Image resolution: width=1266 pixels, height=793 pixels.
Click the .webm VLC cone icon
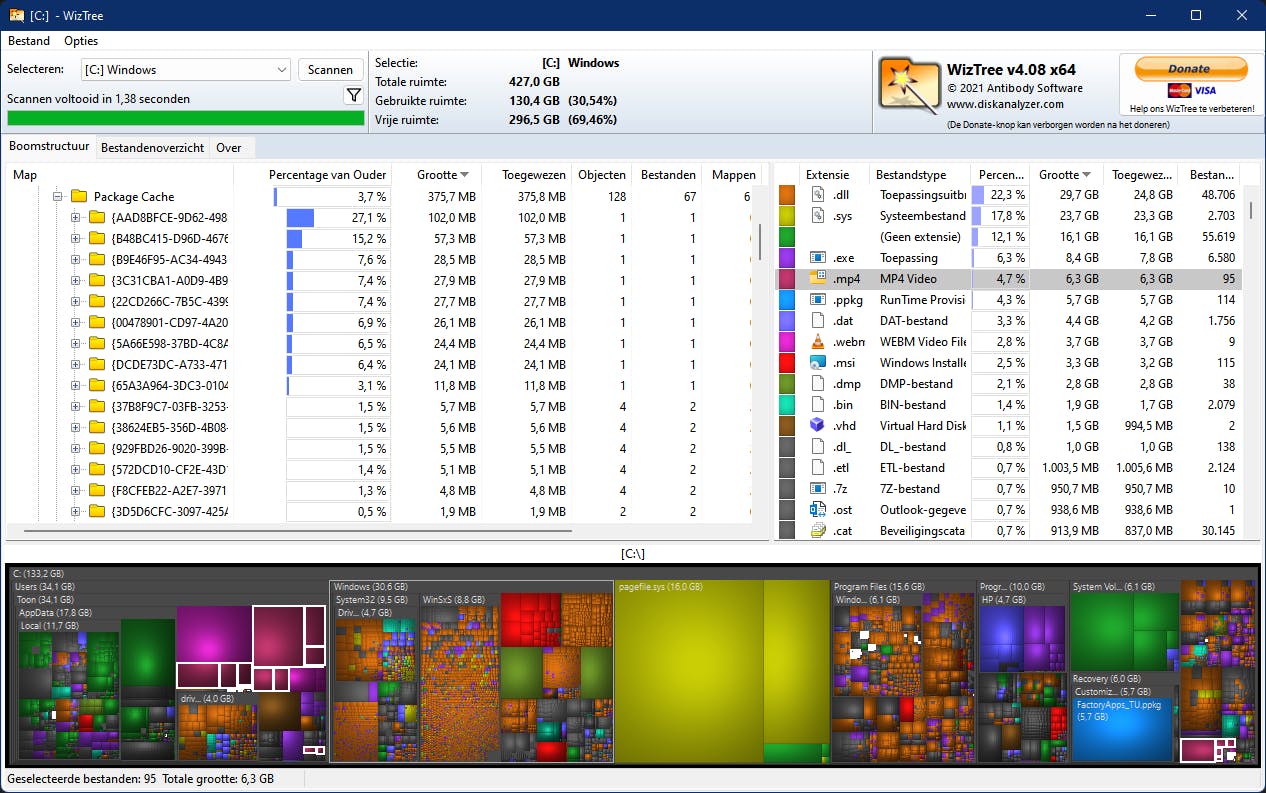coord(817,342)
